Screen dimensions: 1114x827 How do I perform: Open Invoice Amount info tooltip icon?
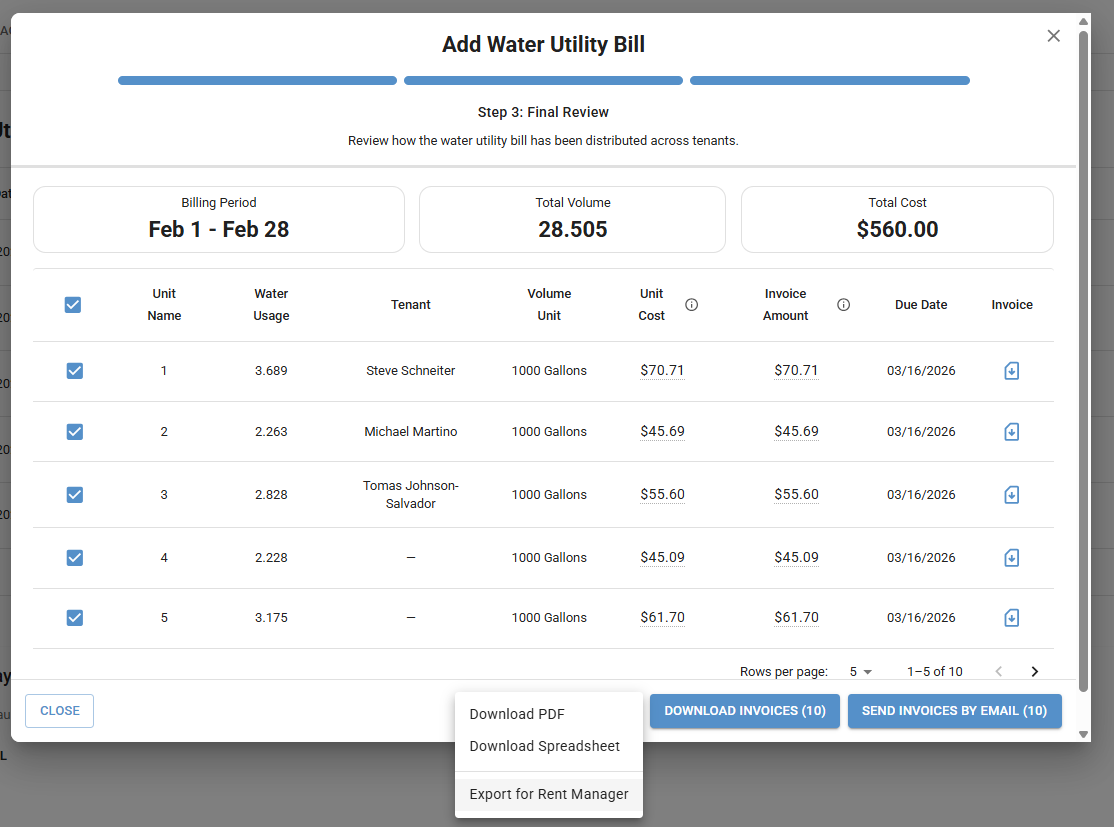coord(843,305)
